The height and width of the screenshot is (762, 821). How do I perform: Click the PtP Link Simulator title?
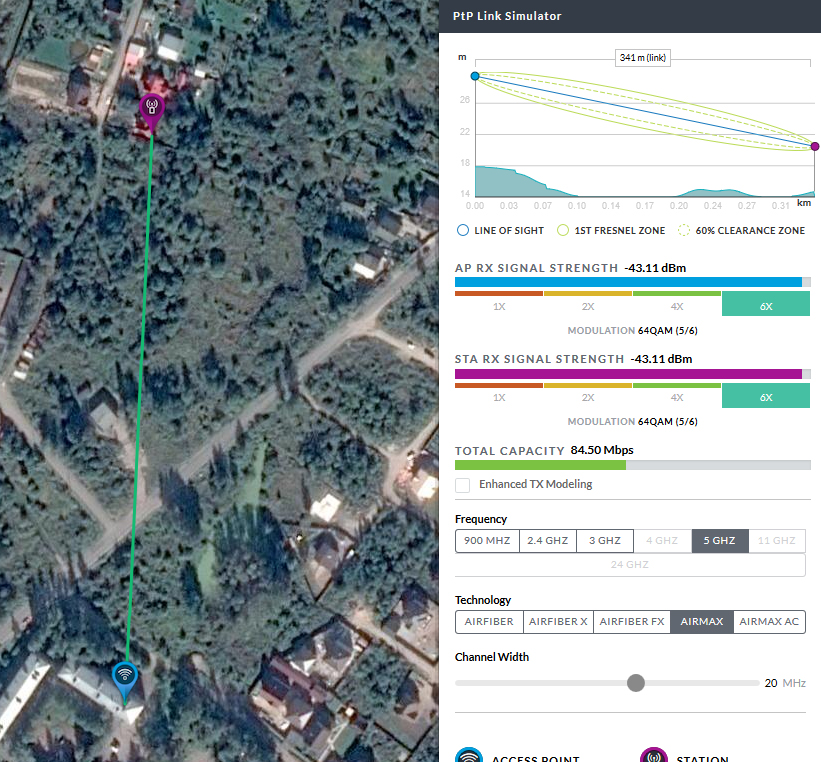[507, 16]
